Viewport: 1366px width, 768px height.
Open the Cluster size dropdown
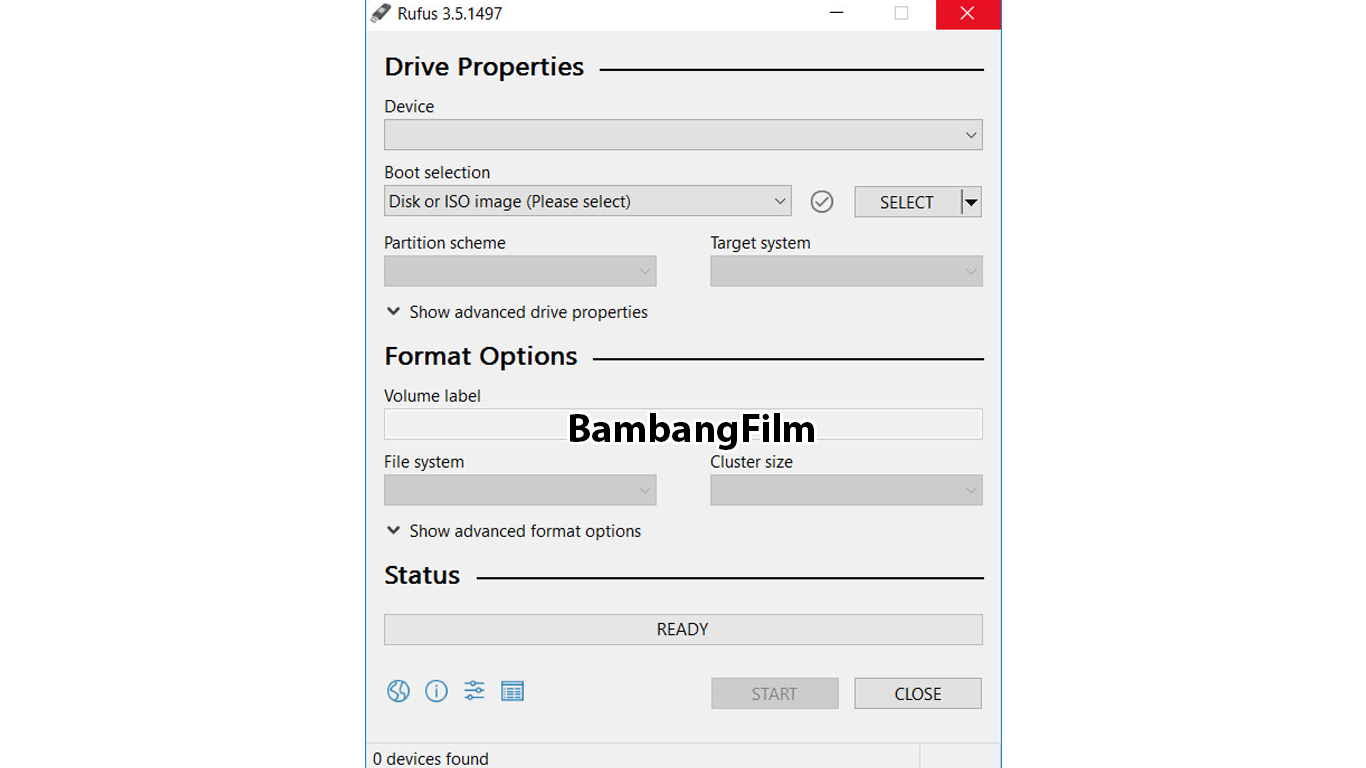tap(846, 490)
